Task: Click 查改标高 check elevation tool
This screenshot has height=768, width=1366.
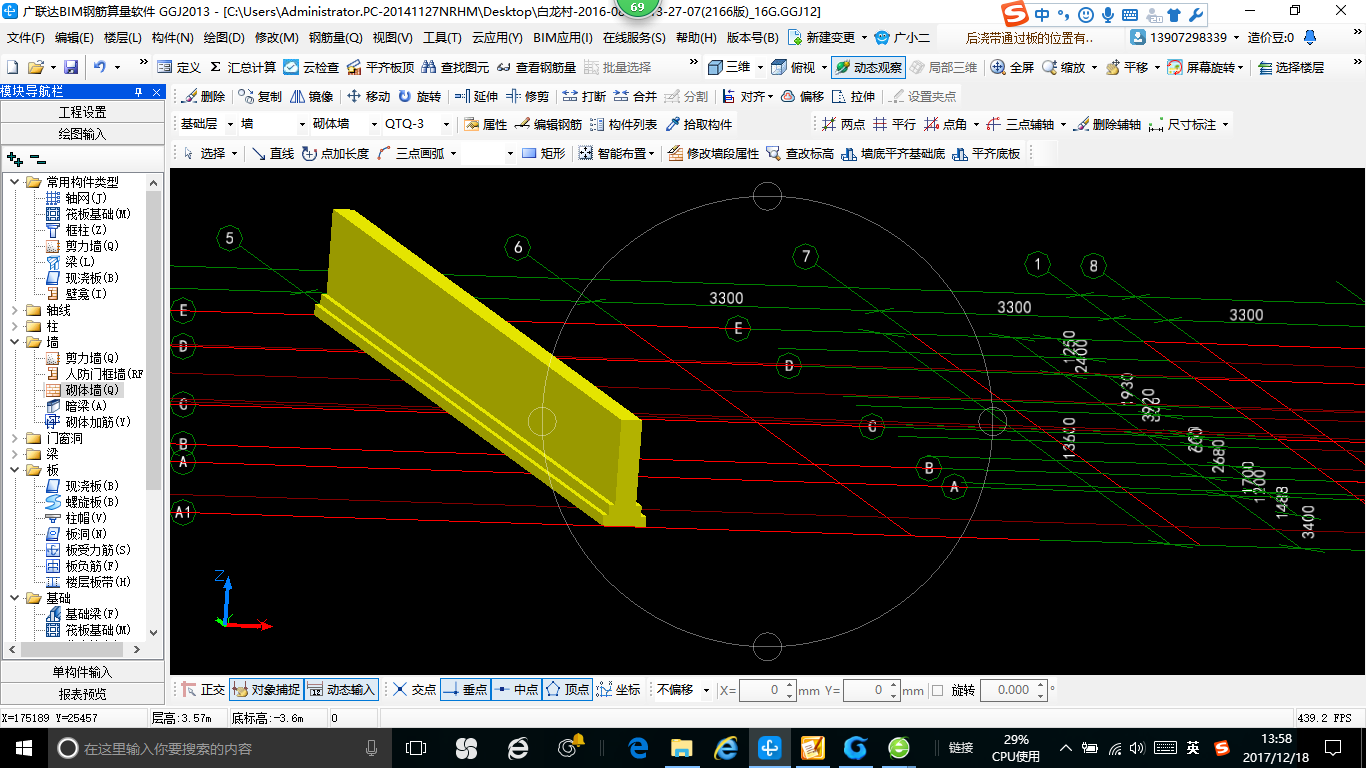Action: 800,153
